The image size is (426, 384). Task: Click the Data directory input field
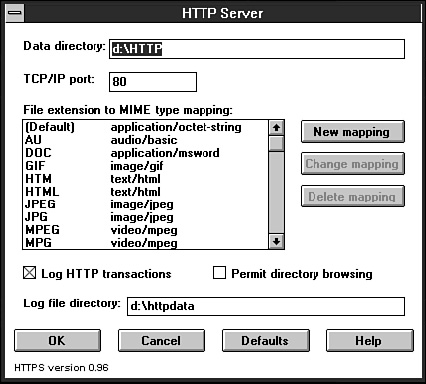257,49
